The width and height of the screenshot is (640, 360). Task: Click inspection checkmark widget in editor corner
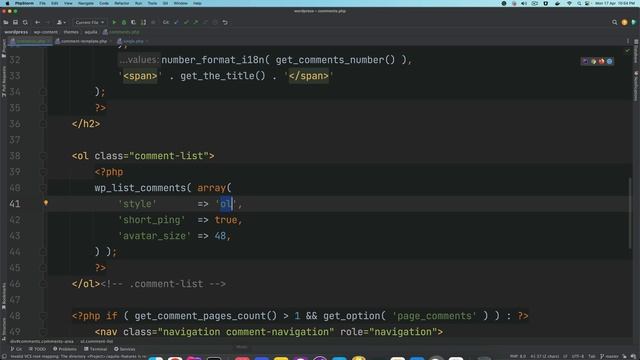click(627, 51)
